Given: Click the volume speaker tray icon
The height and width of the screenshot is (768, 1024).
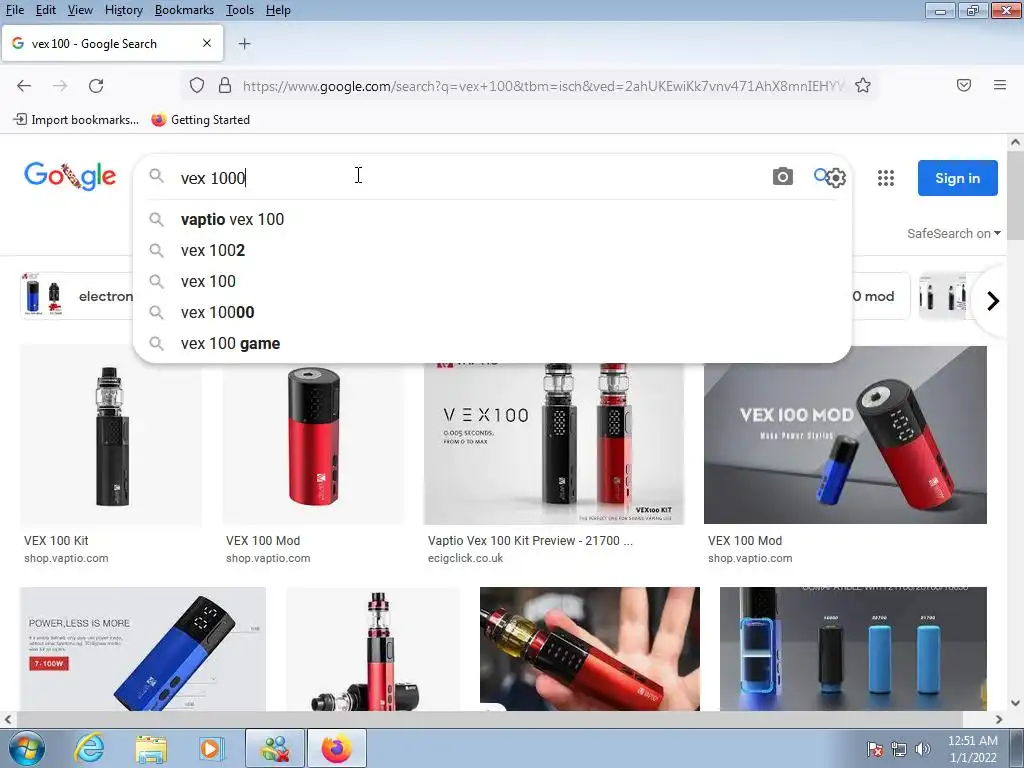Looking at the screenshot, I should (x=923, y=748).
